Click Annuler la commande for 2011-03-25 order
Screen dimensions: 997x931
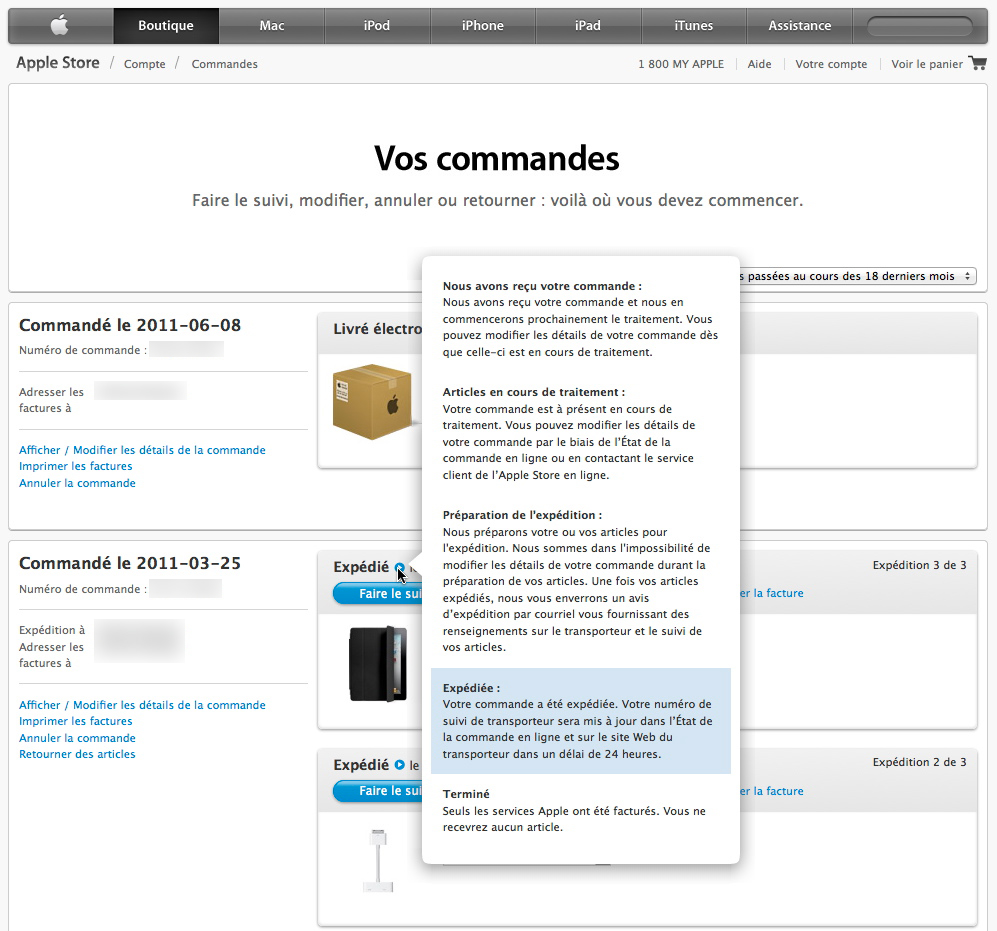click(78, 738)
